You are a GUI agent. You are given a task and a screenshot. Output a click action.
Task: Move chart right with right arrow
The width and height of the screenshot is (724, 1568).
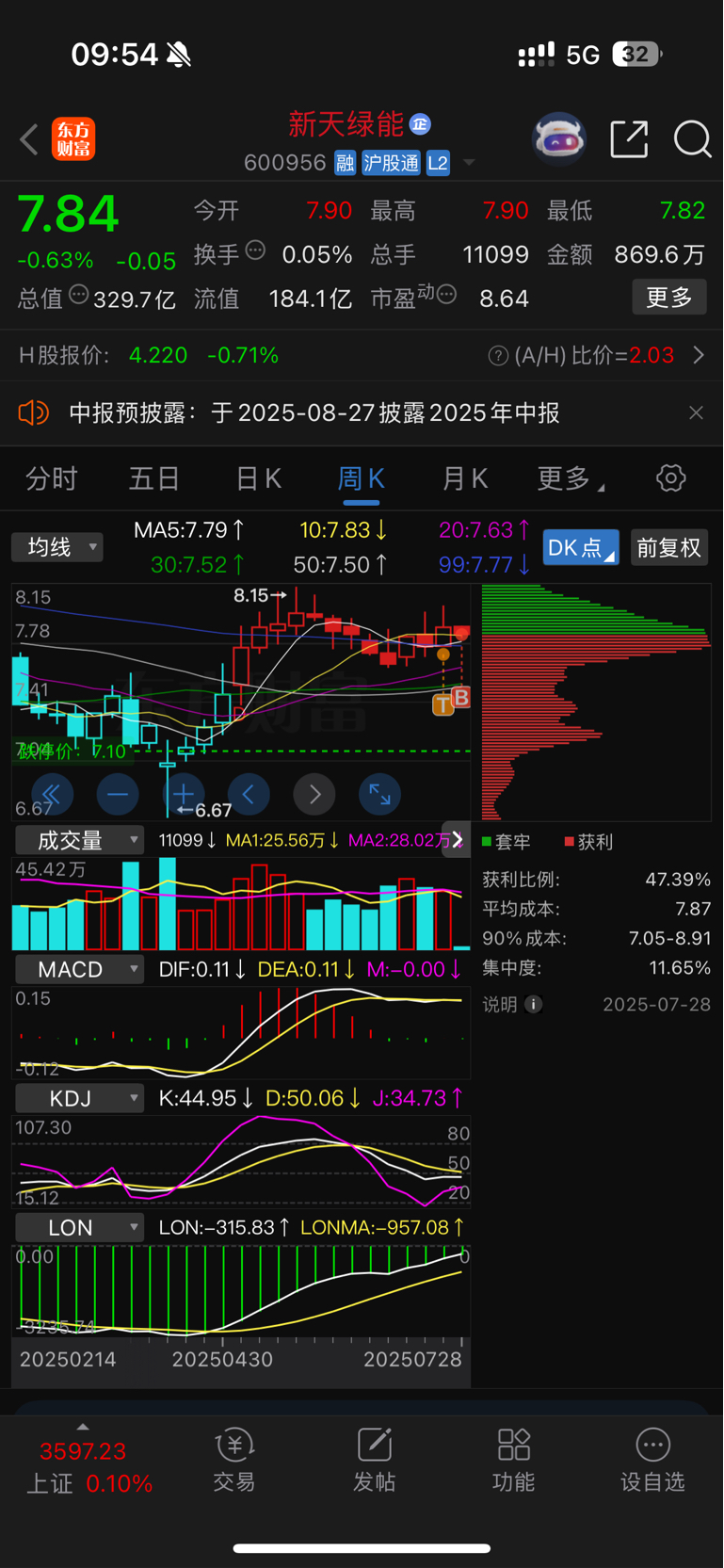pyautogui.click(x=314, y=795)
